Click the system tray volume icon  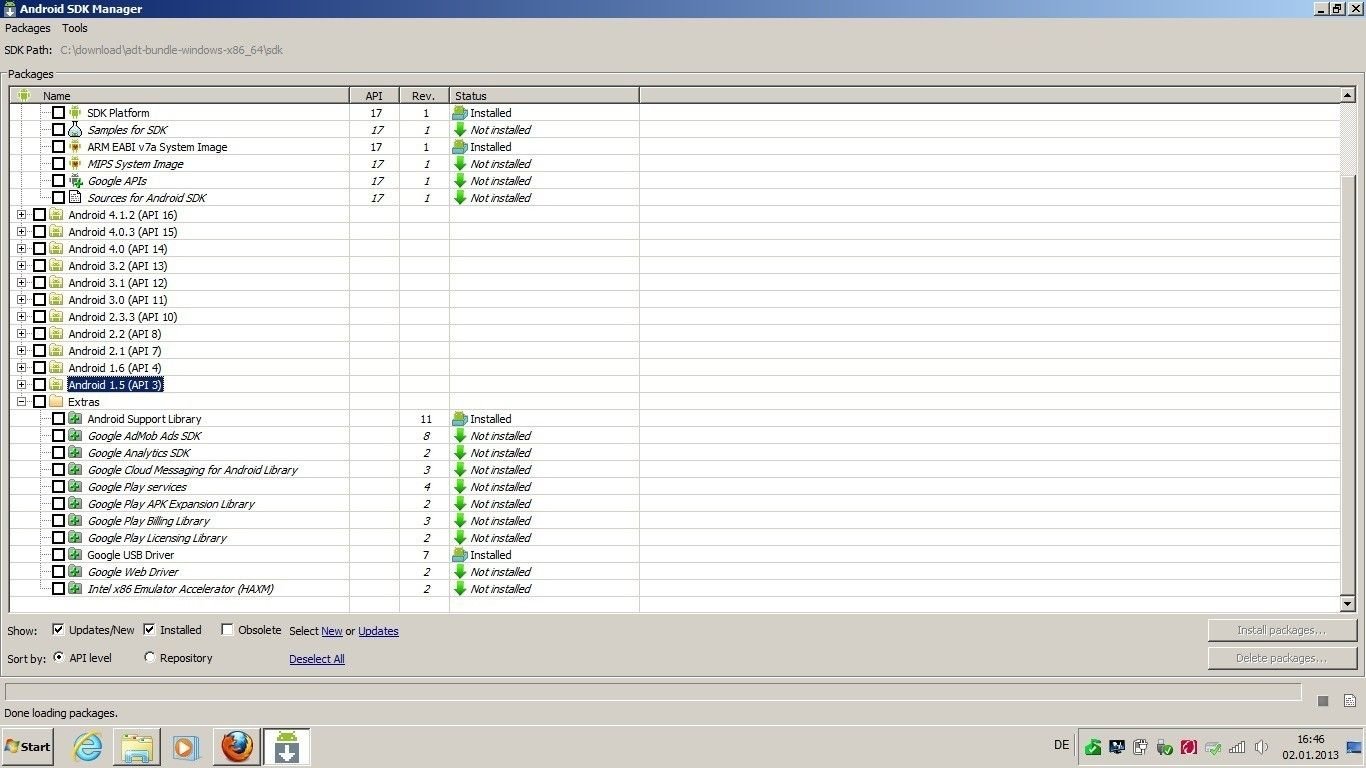1261,747
